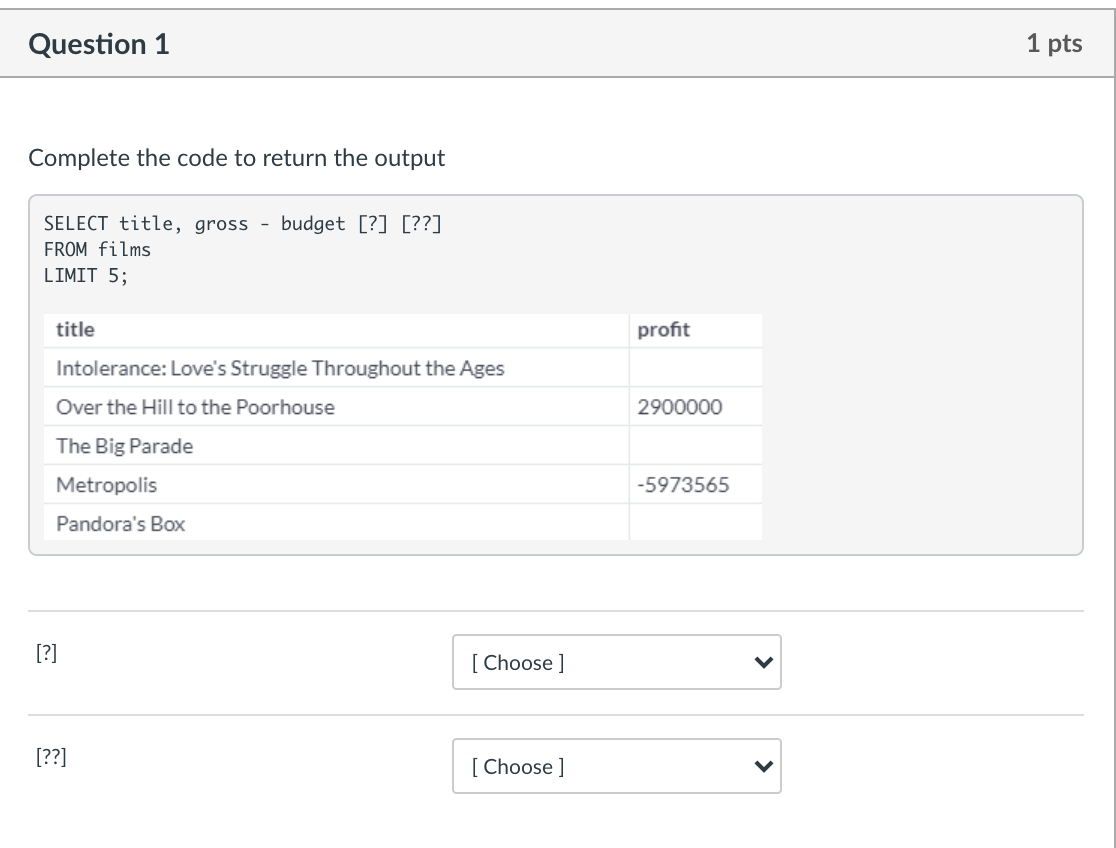
Task: Click the profit value 2900000
Action: [677, 407]
